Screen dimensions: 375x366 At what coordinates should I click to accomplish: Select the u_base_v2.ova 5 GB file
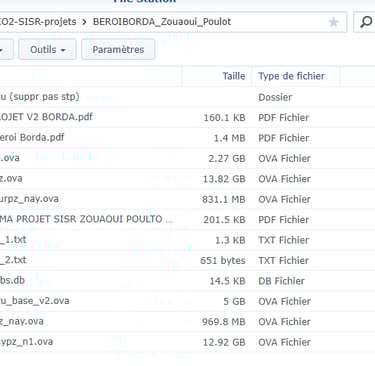pos(187,301)
